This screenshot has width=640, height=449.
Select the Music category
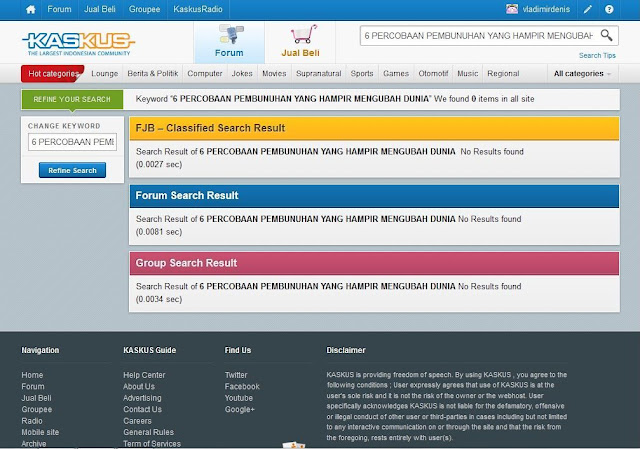click(468, 74)
